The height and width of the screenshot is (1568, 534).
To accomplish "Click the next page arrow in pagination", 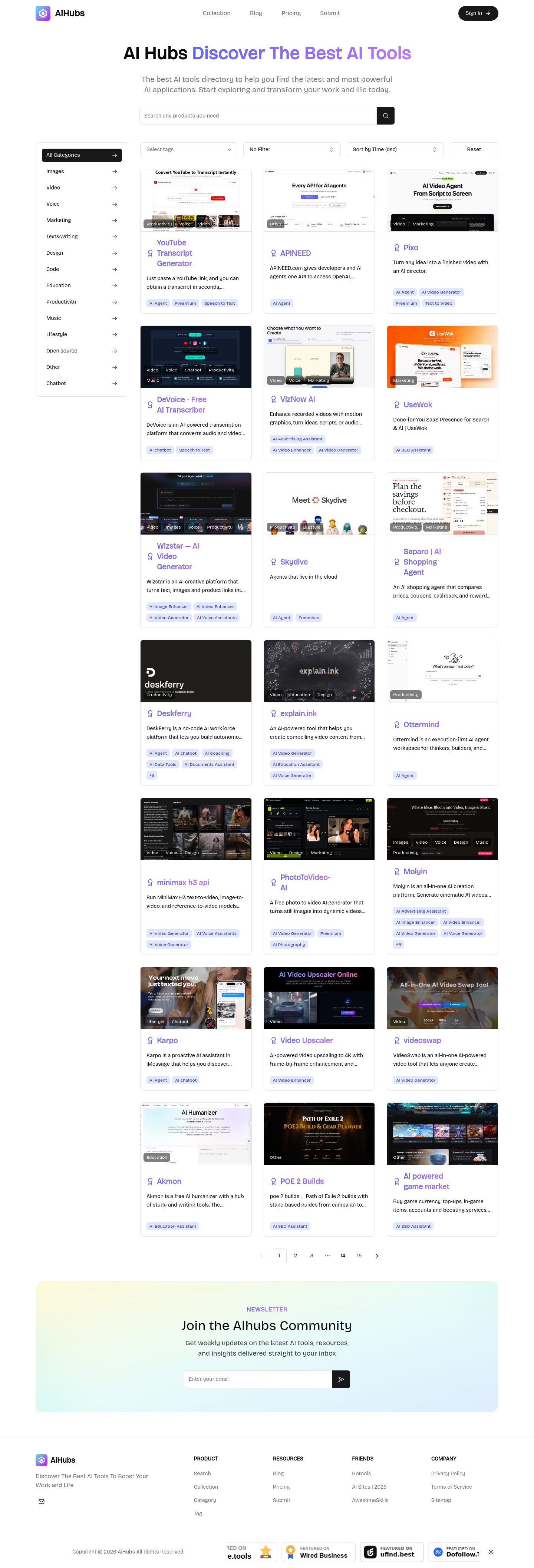I will (377, 1255).
